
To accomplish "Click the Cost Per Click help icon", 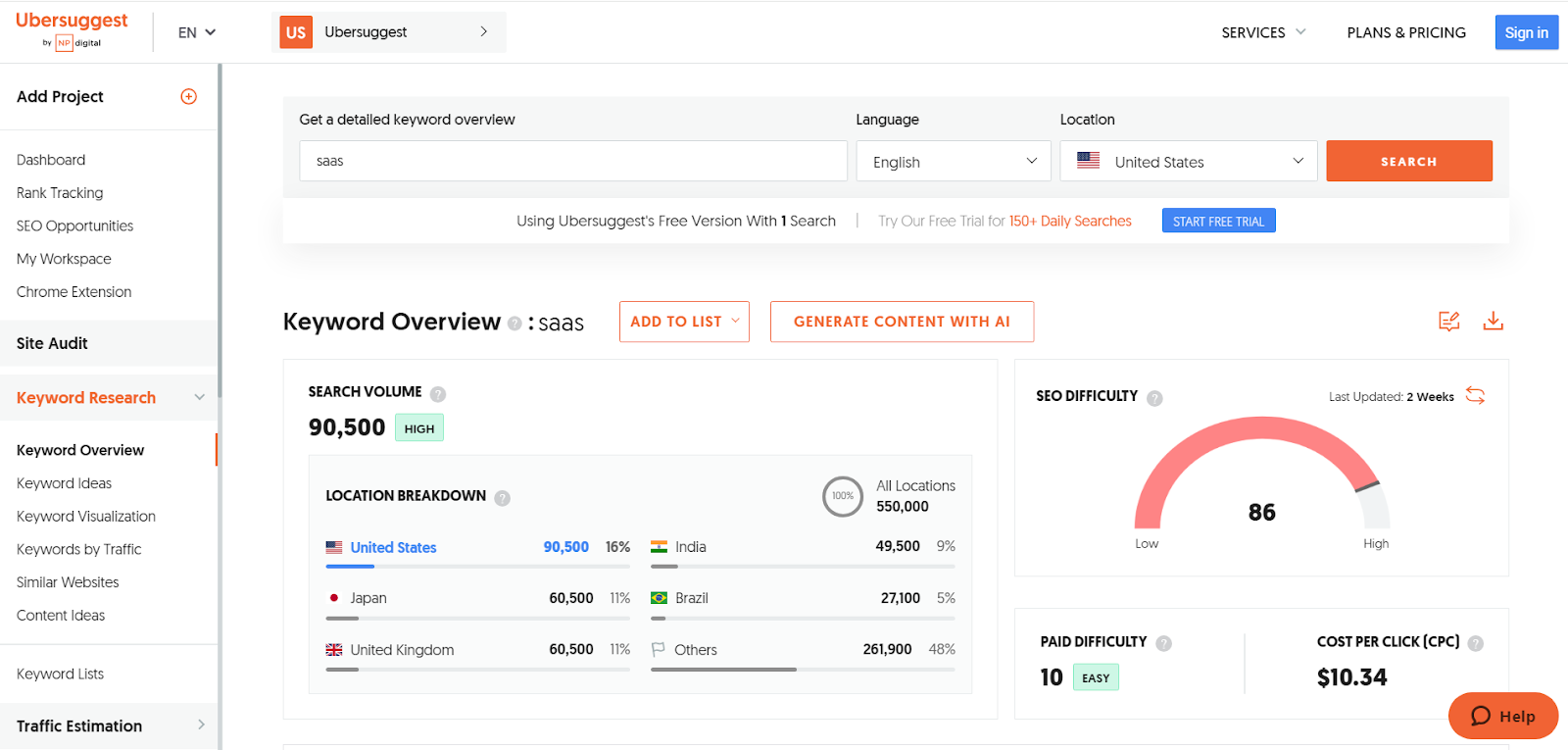I will pos(1476,643).
